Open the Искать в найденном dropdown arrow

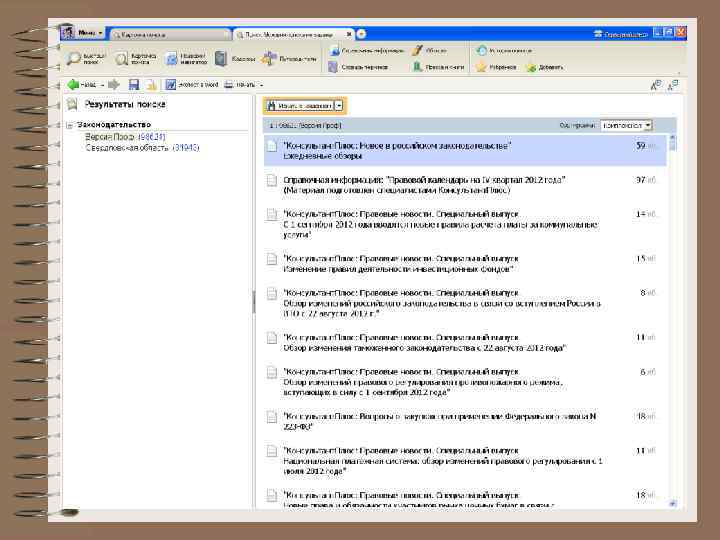click(339, 106)
